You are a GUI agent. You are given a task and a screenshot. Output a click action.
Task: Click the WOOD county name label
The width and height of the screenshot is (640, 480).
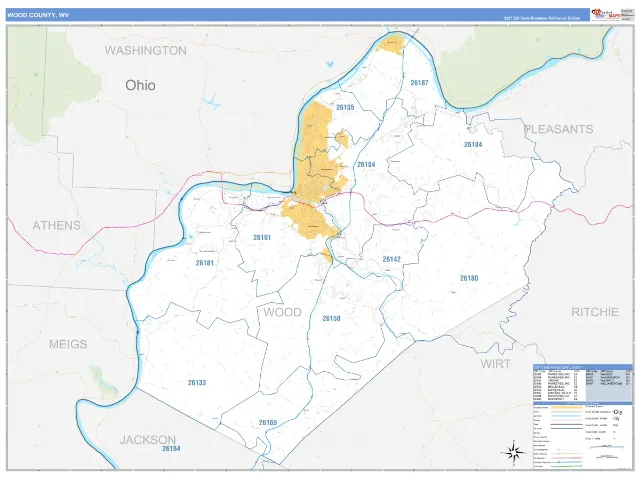(x=282, y=312)
